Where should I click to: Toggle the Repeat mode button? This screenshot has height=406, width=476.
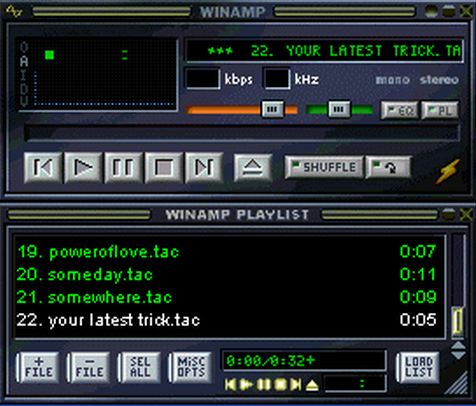(x=388, y=167)
